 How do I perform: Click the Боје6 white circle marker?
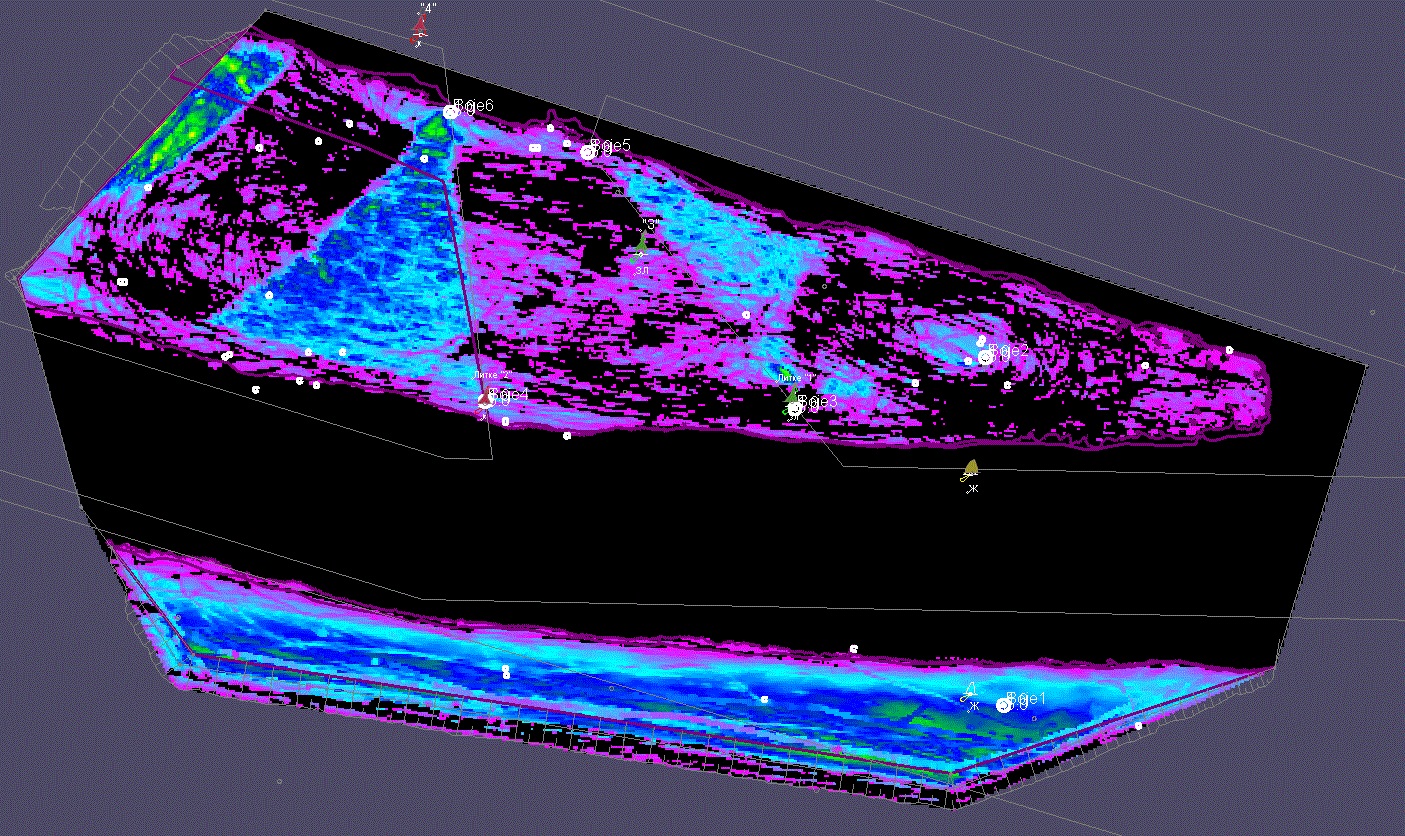pyautogui.click(x=451, y=112)
